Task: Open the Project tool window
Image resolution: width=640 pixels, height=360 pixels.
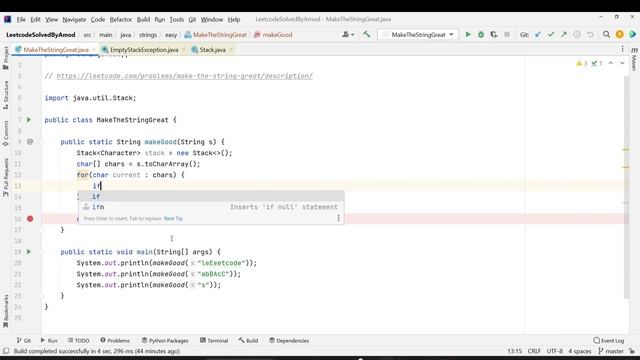Action: (6, 58)
